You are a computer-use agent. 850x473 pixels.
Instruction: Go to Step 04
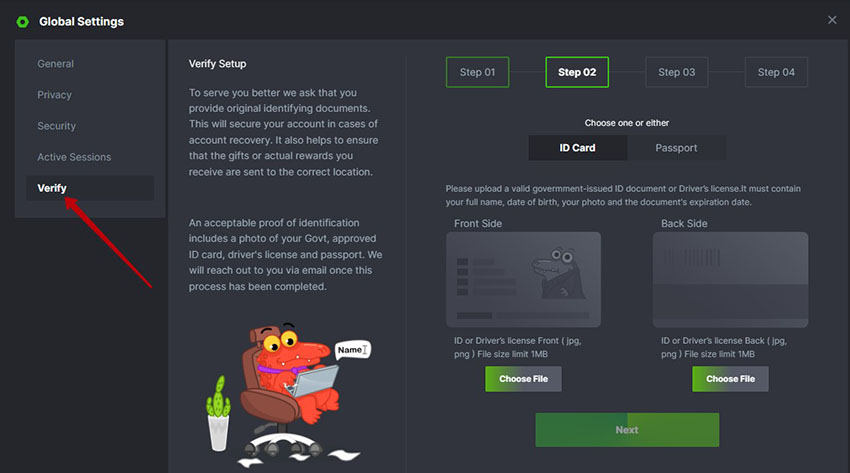pyautogui.click(x=776, y=72)
